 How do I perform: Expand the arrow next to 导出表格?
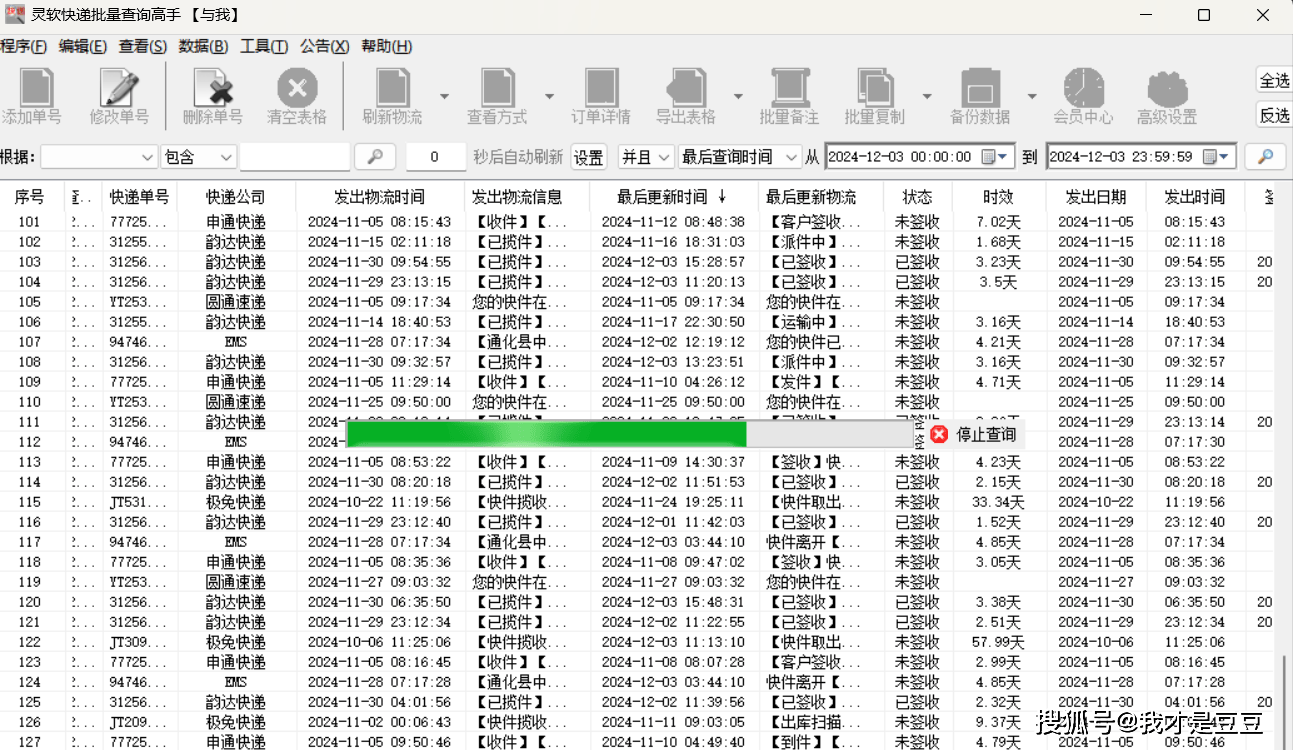click(738, 96)
